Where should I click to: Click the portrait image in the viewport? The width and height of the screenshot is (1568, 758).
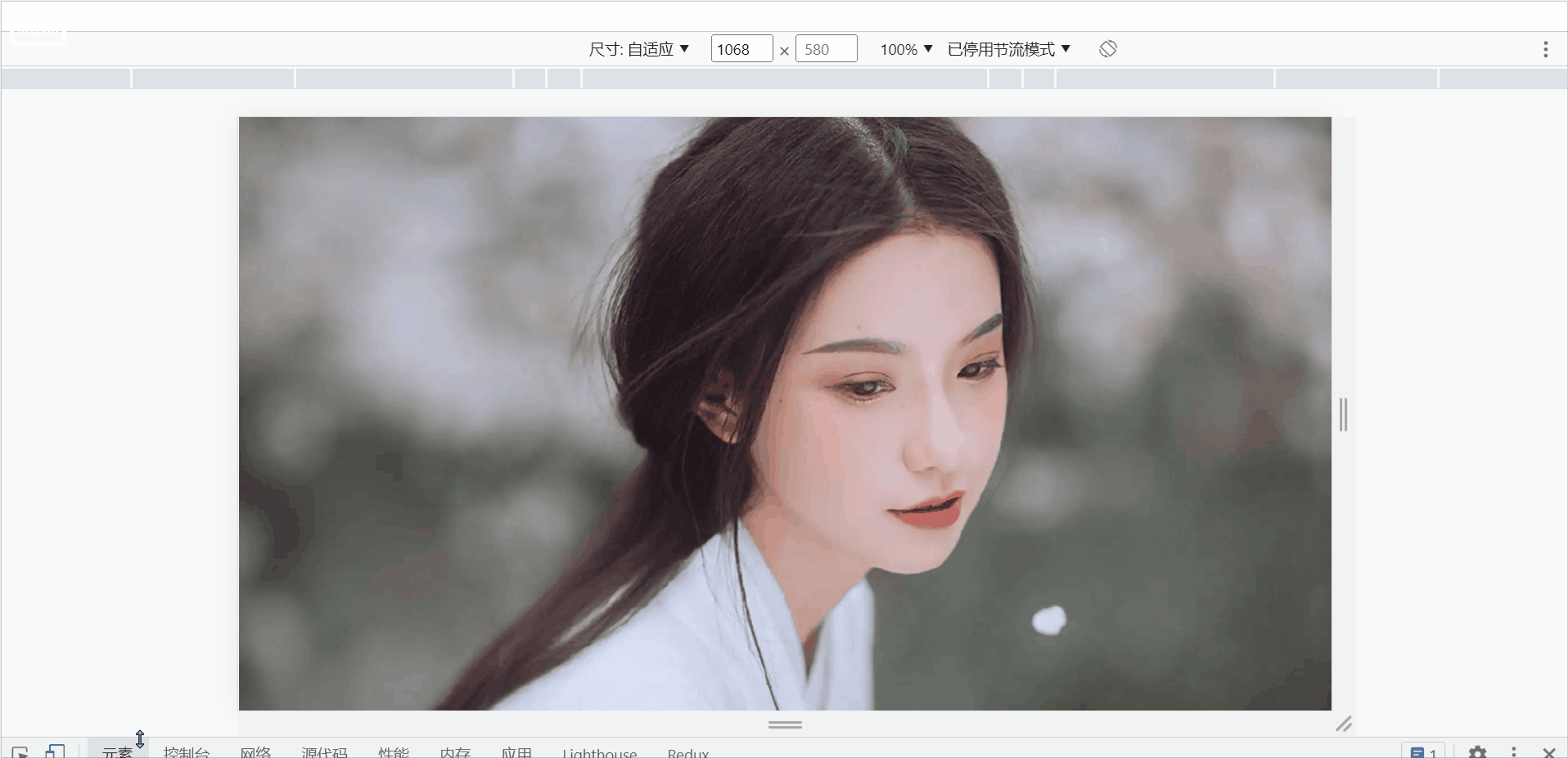click(x=784, y=413)
